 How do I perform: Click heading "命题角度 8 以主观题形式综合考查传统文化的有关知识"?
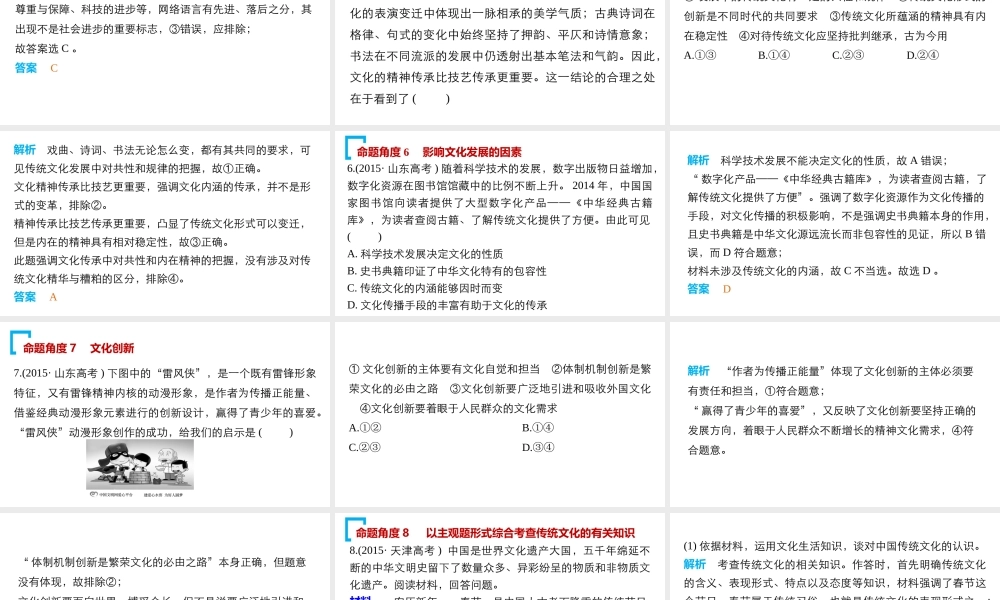(x=495, y=533)
